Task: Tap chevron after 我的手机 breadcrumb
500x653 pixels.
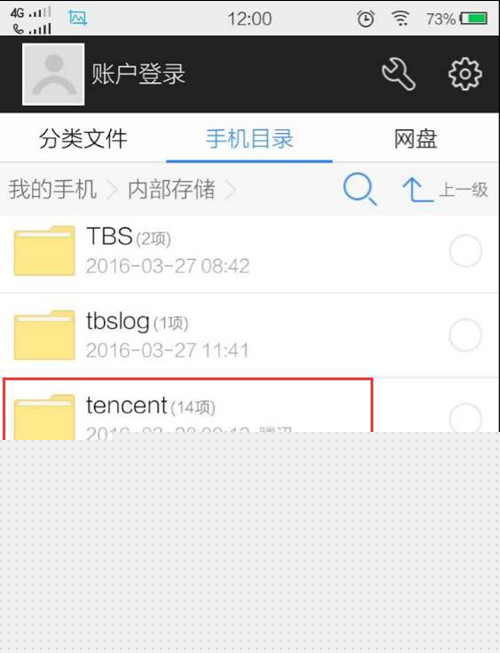Action: tap(112, 190)
